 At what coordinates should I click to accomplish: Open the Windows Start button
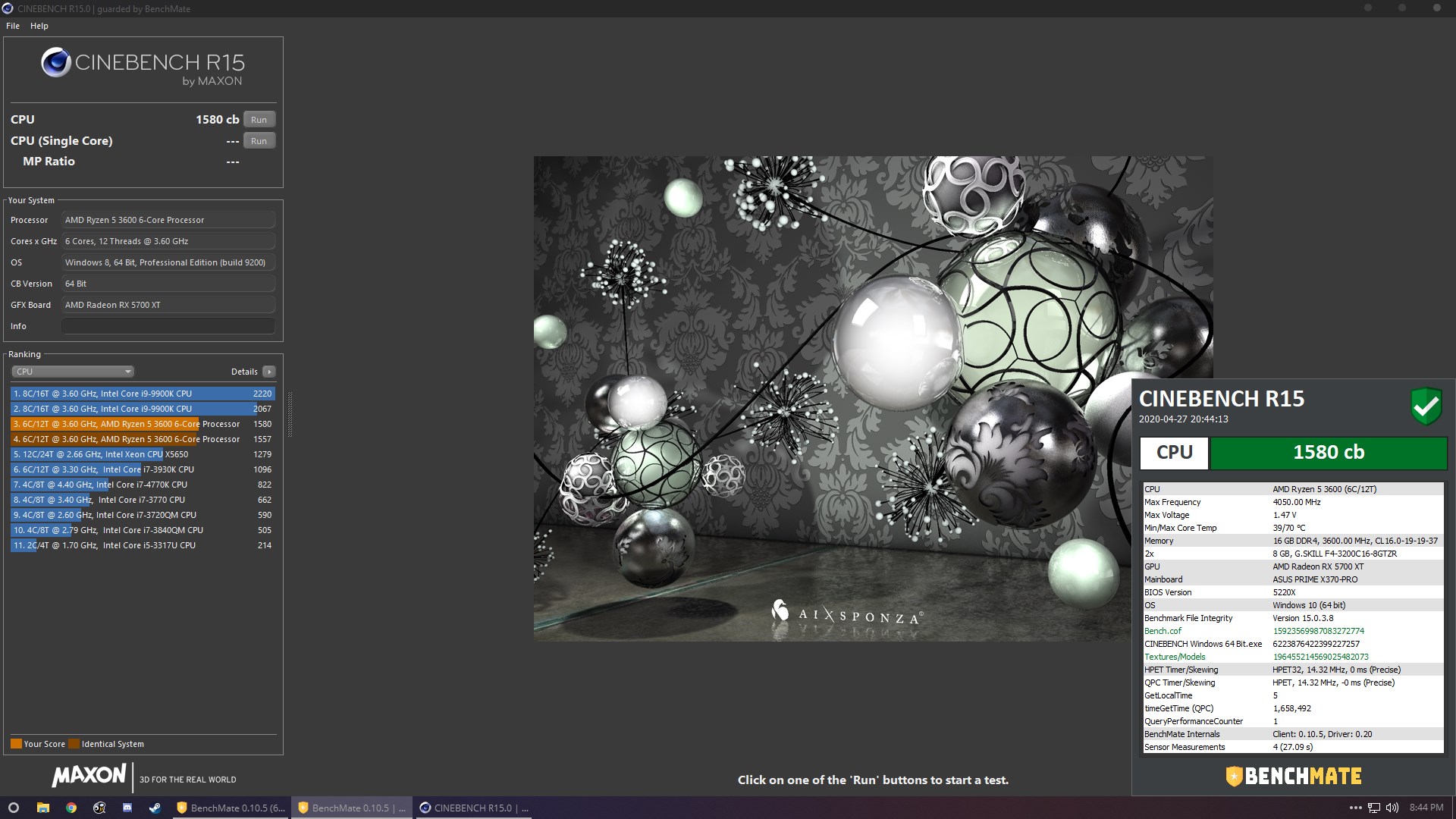tap(13, 808)
